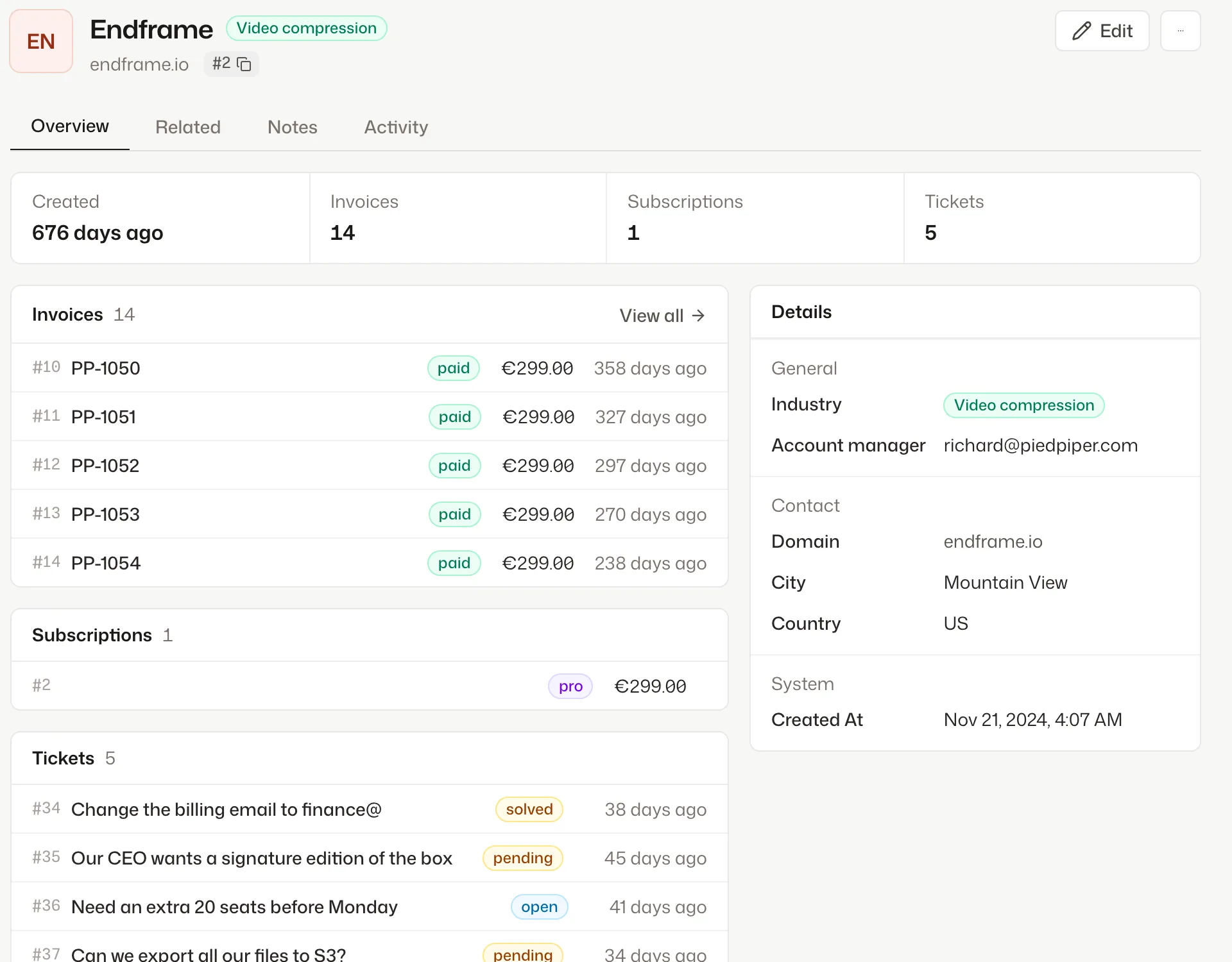The image size is (1232, 962).
Task: Open ticket about CEO signature edition box
Action: (370, 858)
